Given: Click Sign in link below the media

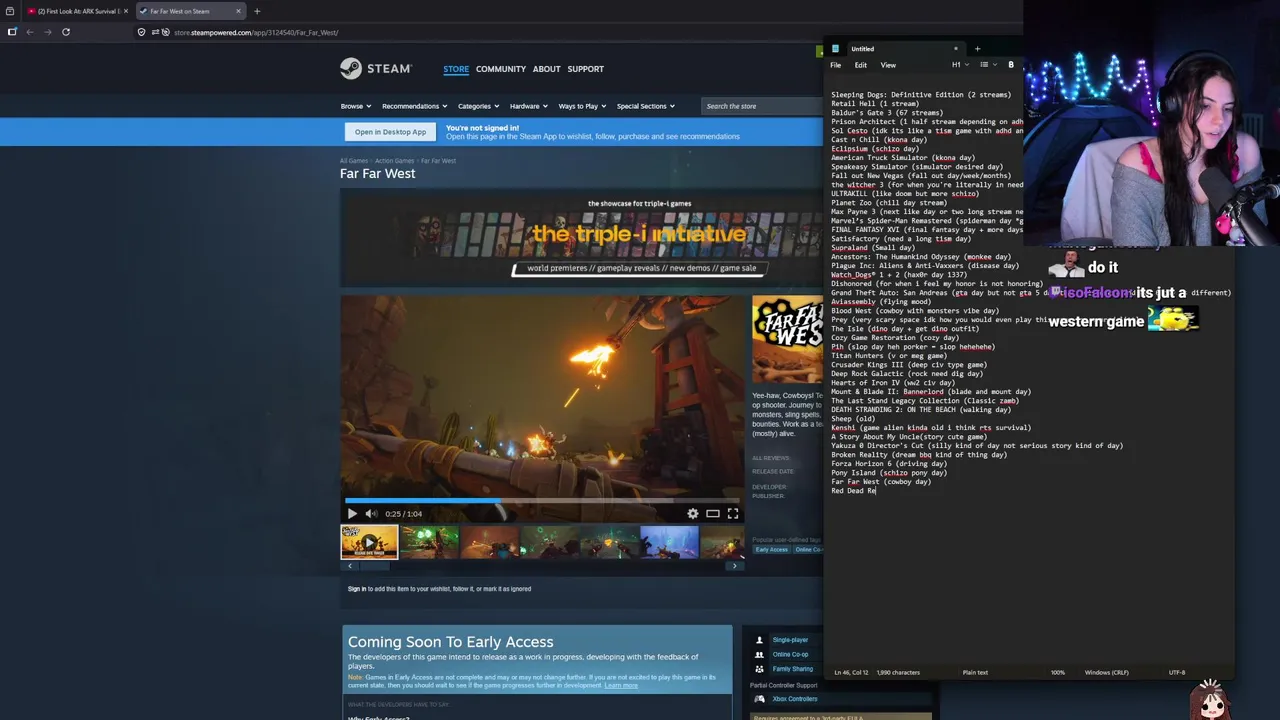Looking at the screenshot, I should click(356, 589).
